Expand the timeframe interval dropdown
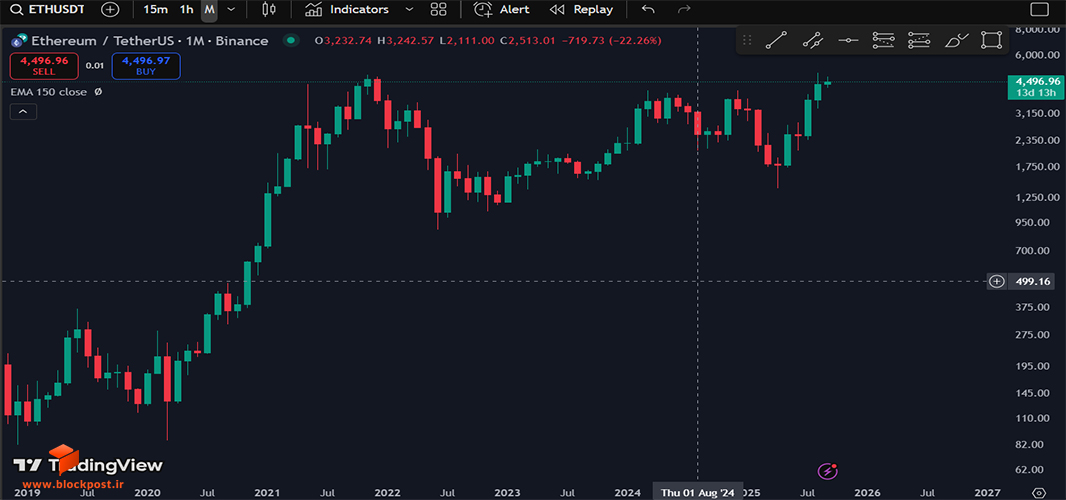 click(x=231, y=10)
